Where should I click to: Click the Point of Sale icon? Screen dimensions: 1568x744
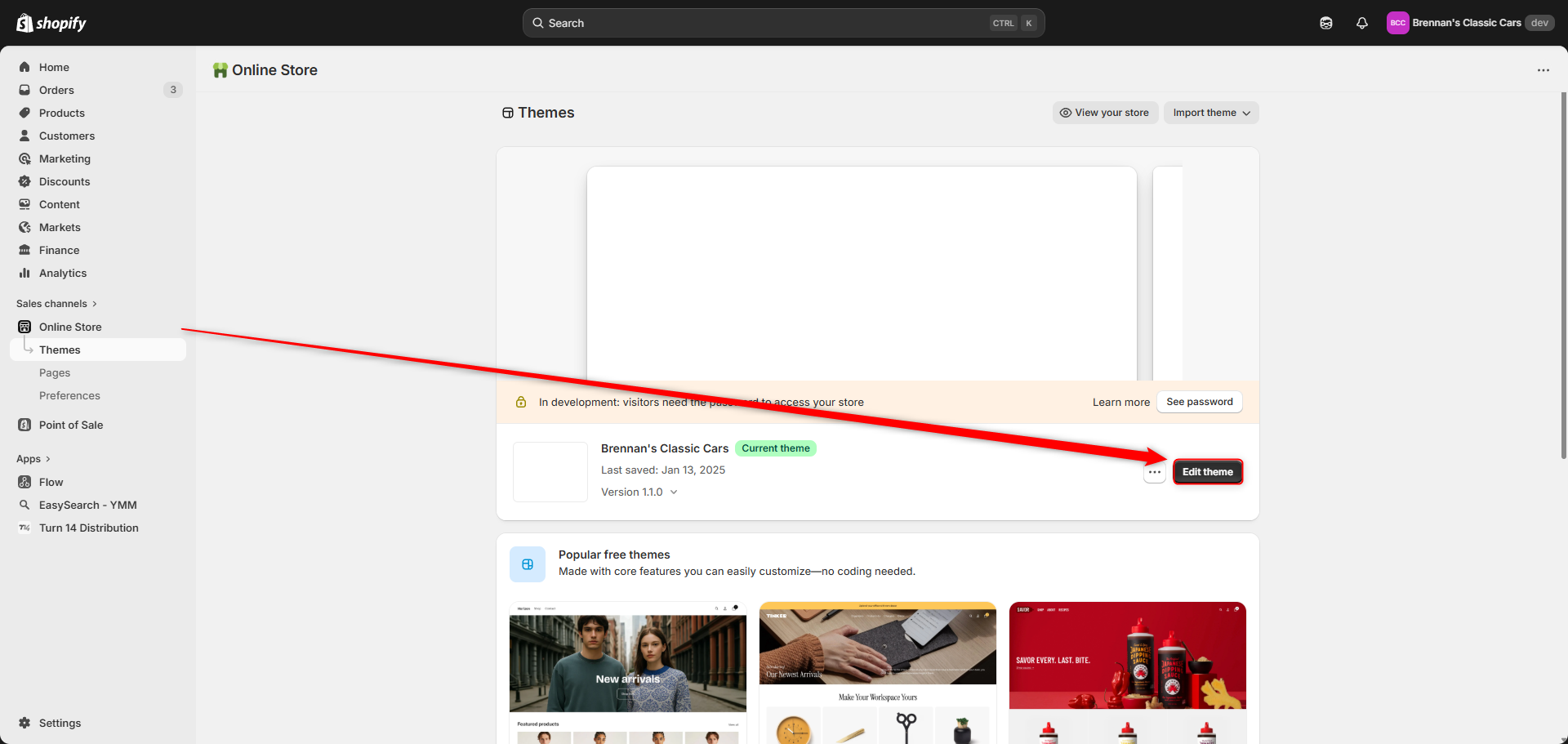pos(24,425)
